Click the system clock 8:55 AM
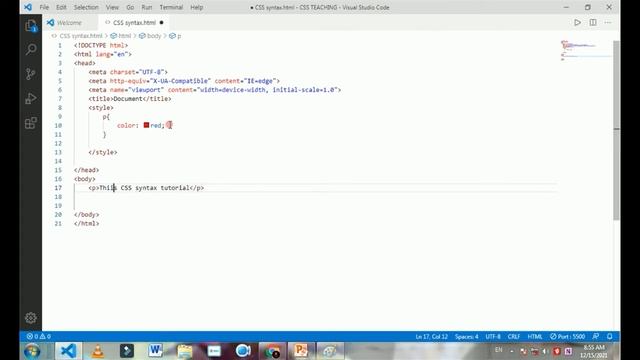 (594, 347)
